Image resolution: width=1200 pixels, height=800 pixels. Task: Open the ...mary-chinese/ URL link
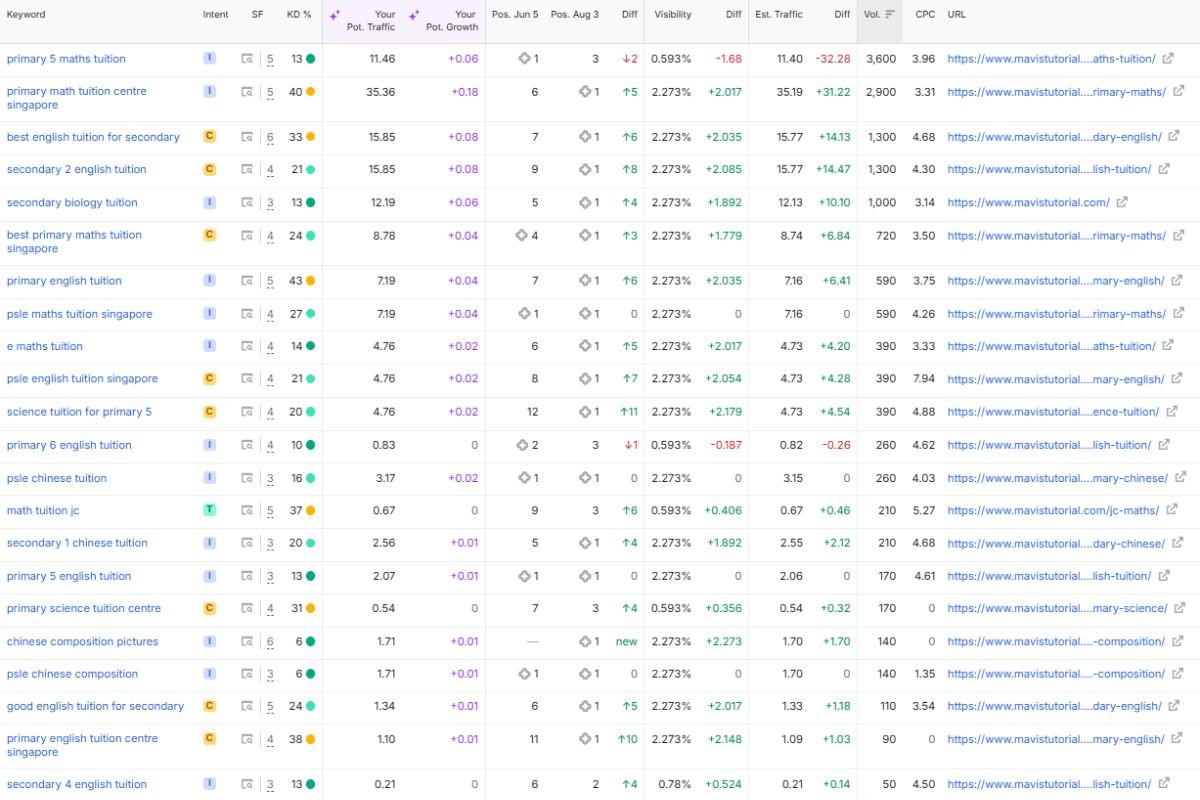click(1057, 478)
